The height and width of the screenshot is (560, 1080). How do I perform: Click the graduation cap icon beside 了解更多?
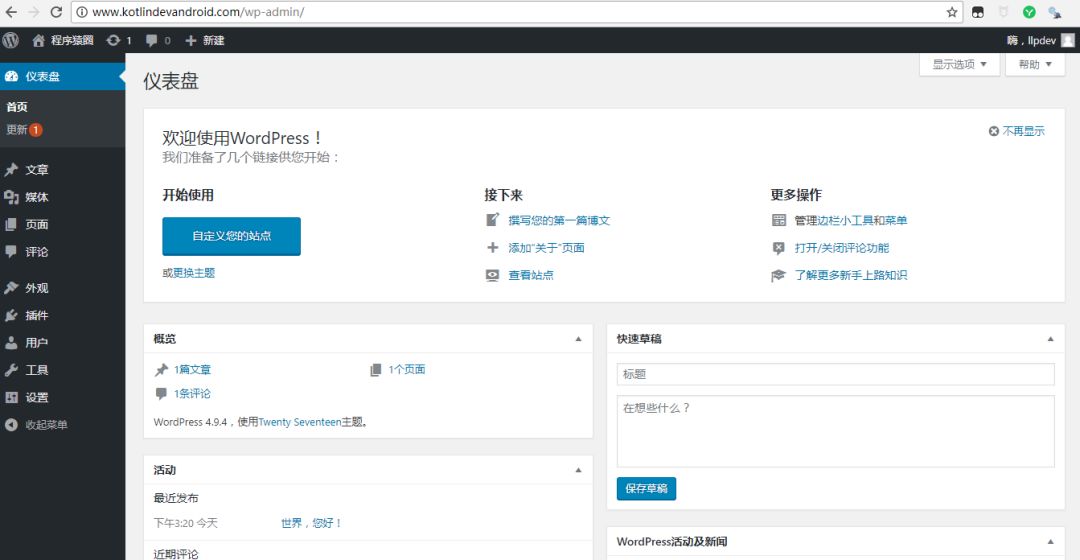[x=778, y=276]
